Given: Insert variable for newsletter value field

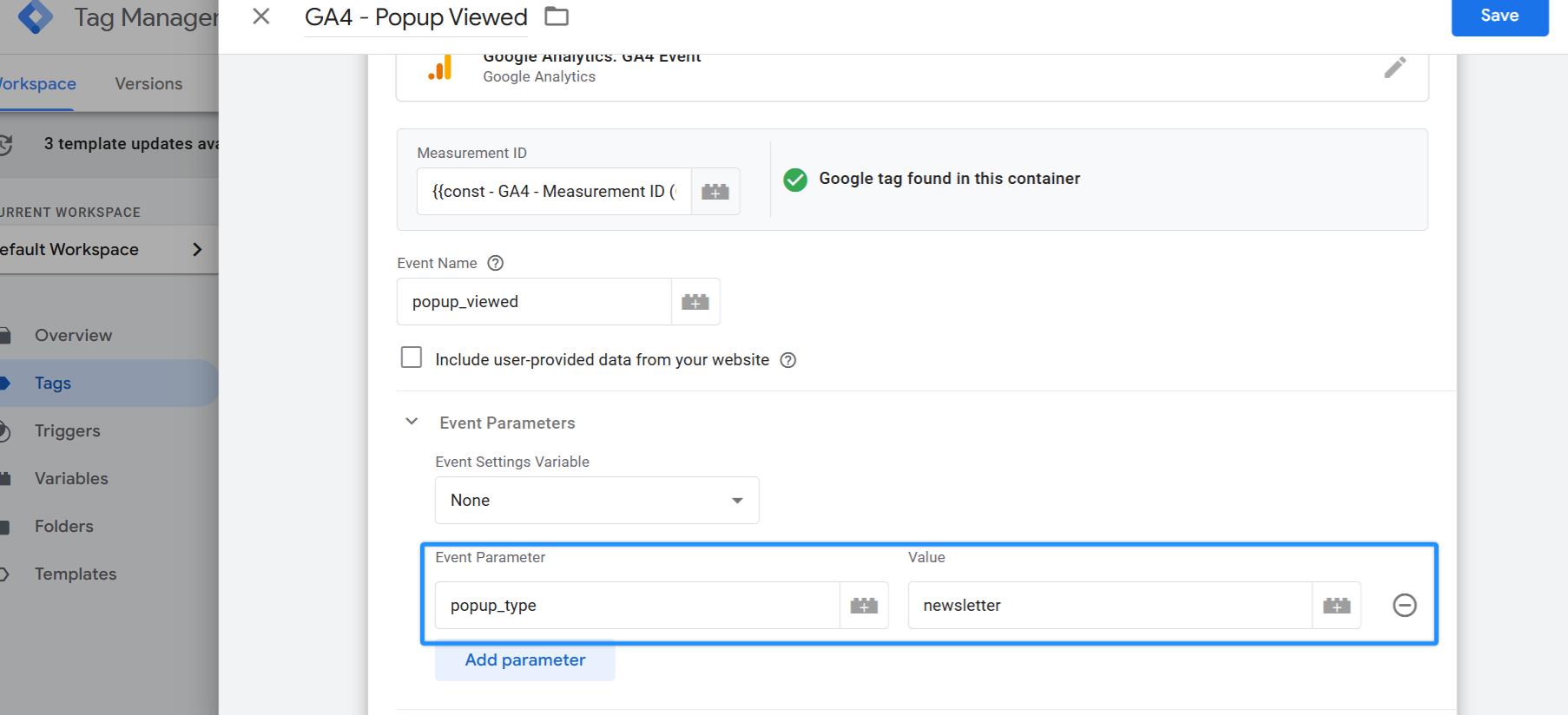Looking at the screenshot, I should 1337,606.
